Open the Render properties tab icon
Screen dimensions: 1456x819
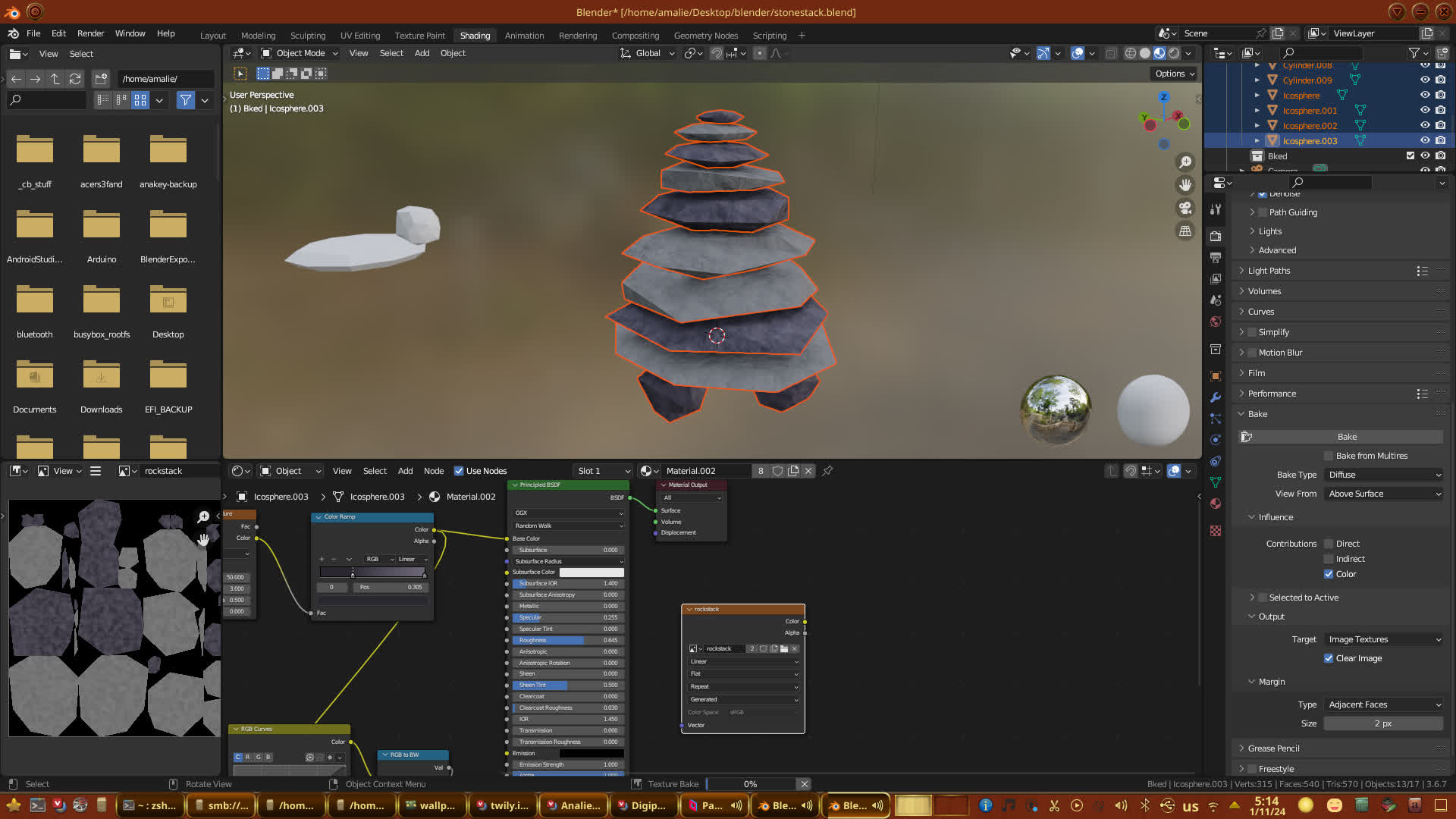point(1216,236)
